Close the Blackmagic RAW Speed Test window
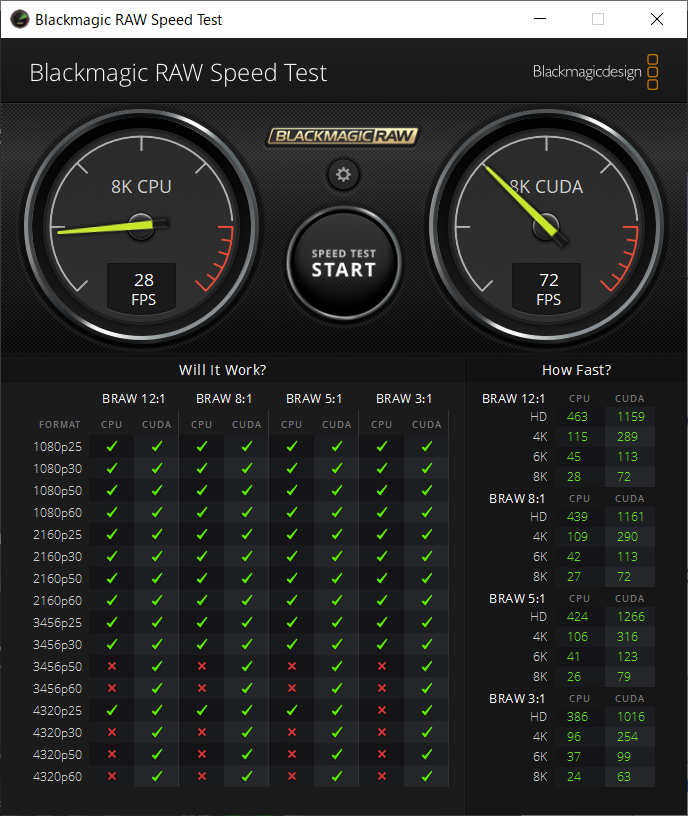 (x=657, y=19)
